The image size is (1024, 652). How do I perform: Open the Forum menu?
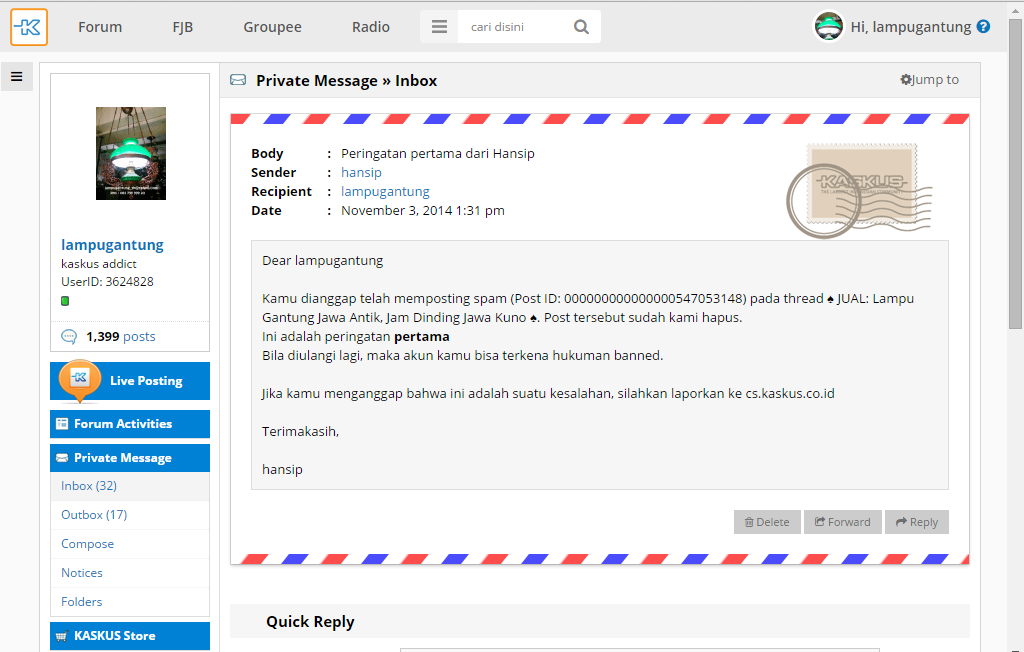pyautogui.click(x=100, y=27)
